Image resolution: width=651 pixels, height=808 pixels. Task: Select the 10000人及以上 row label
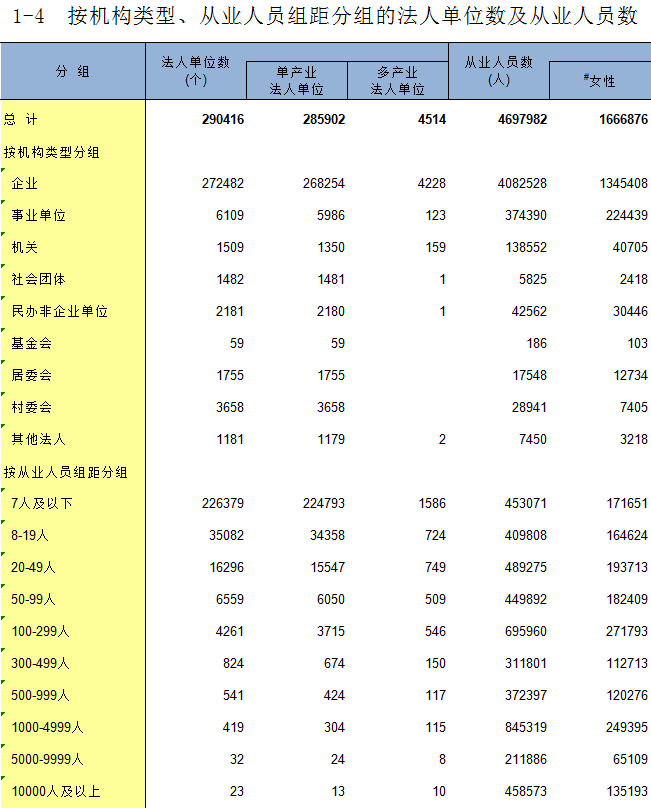click(56, 790)
